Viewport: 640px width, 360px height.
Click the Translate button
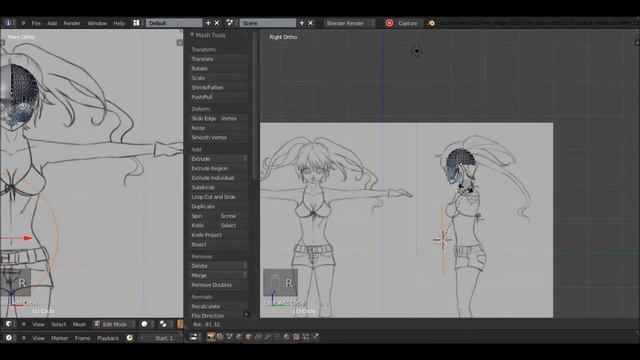tap(219, 59)
